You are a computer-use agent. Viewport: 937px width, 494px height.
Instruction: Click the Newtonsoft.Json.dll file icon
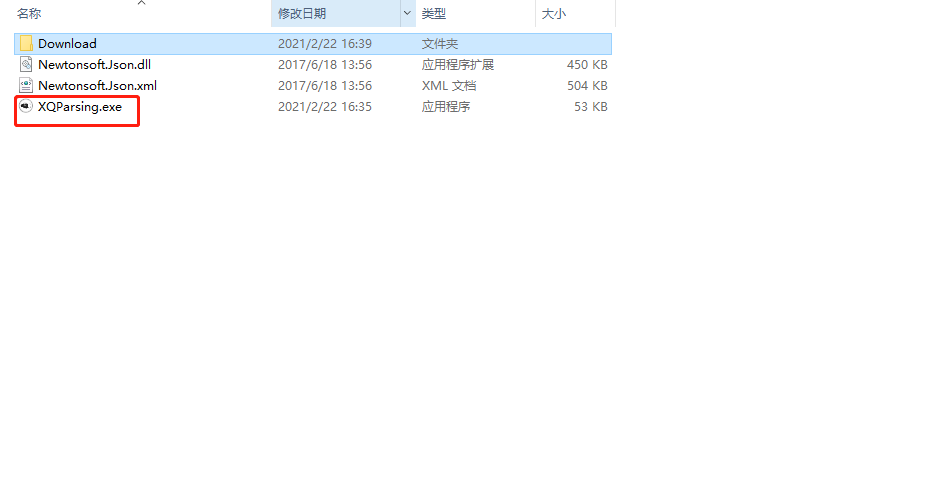(x=26, y=65)
